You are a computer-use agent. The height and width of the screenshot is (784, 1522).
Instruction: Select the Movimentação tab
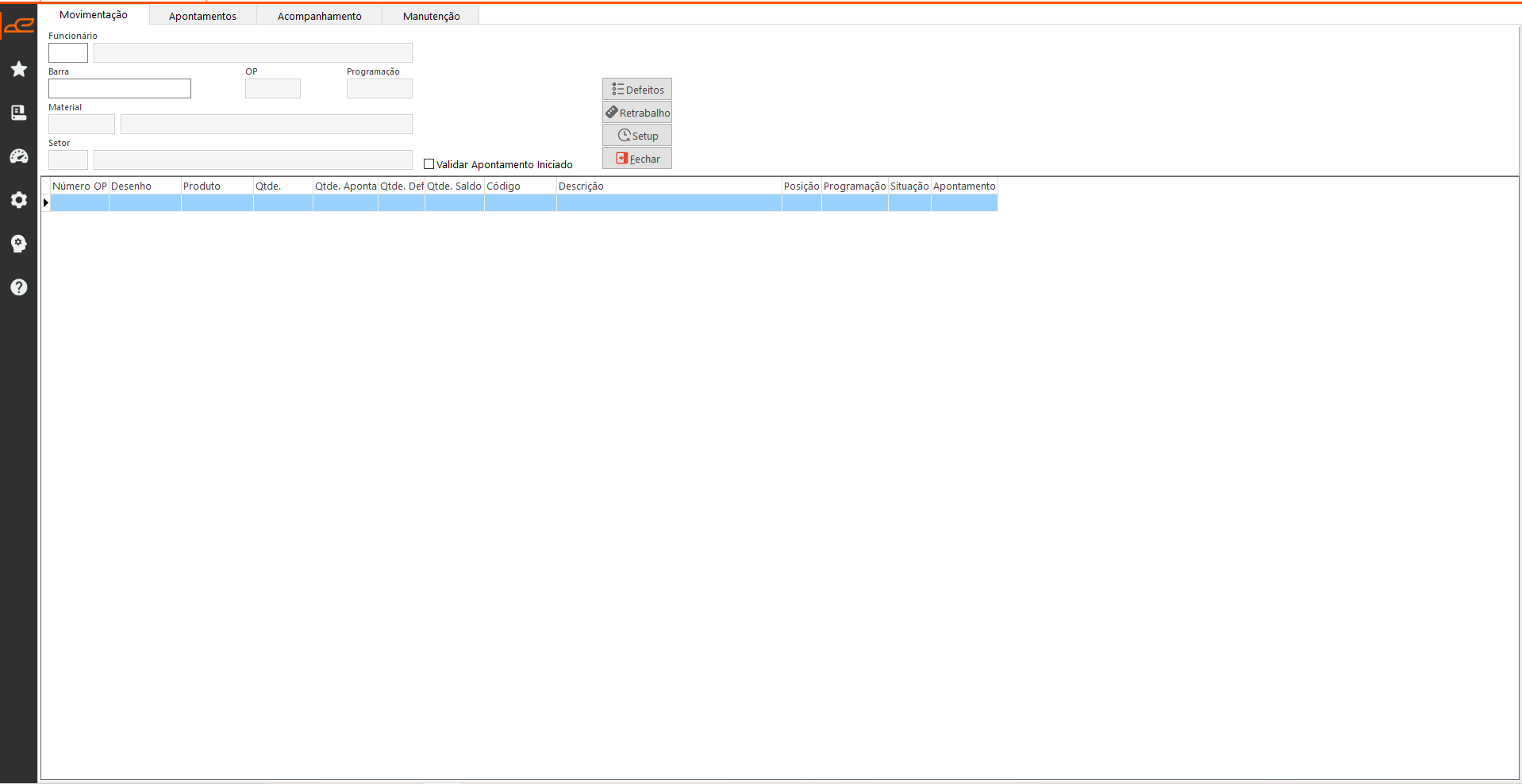click(x=94, y=15)
